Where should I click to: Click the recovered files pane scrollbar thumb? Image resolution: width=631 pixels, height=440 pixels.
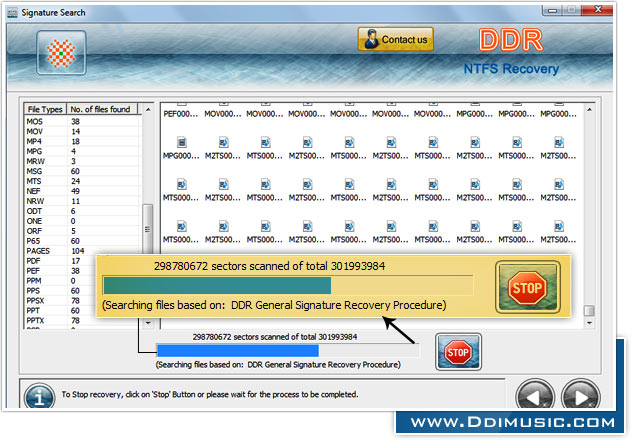[589, 310]
